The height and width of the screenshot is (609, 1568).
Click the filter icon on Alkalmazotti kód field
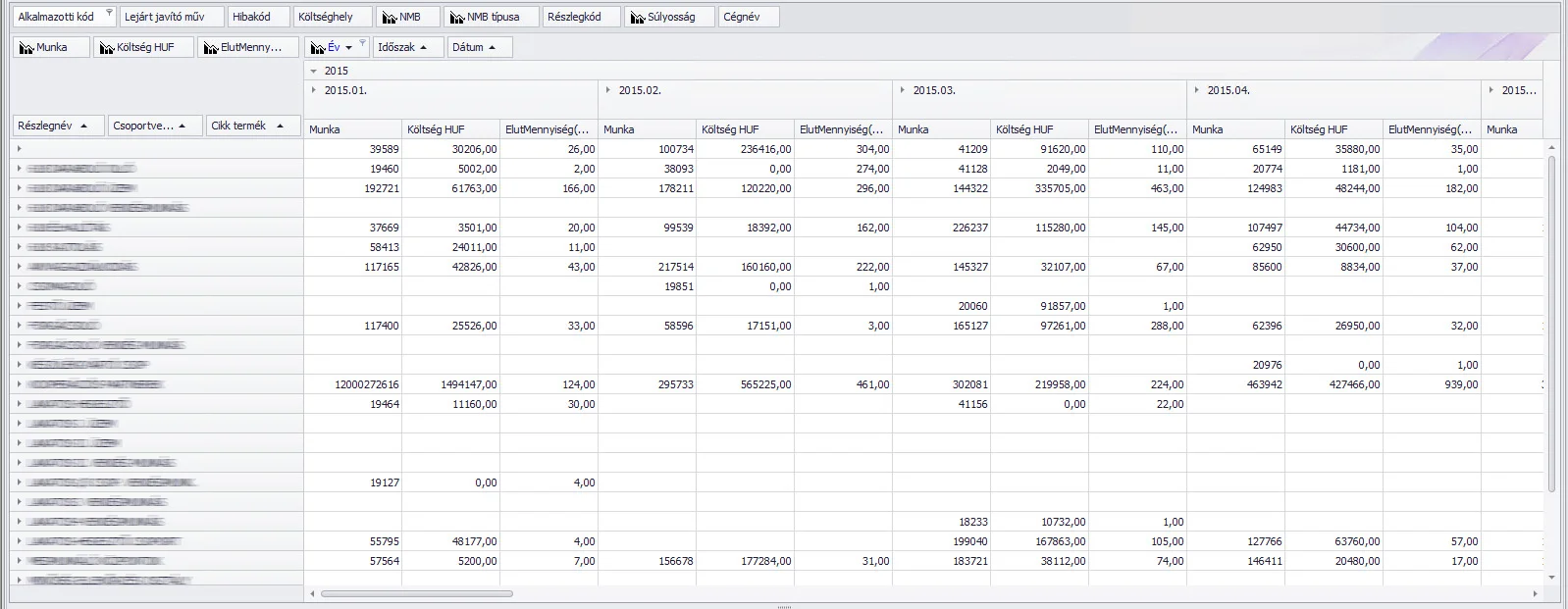109,13
